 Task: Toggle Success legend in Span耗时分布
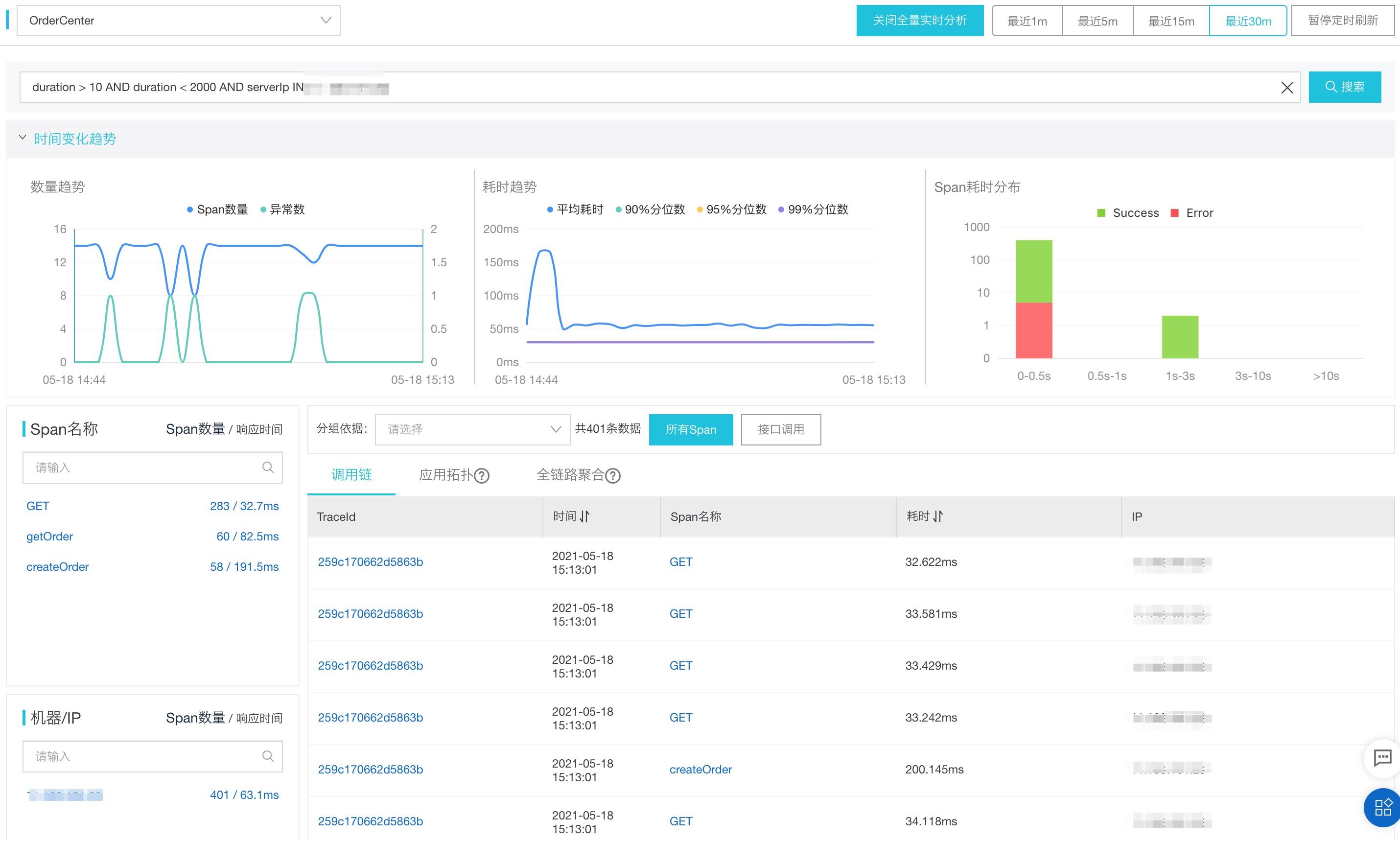tap(1128, 213)
